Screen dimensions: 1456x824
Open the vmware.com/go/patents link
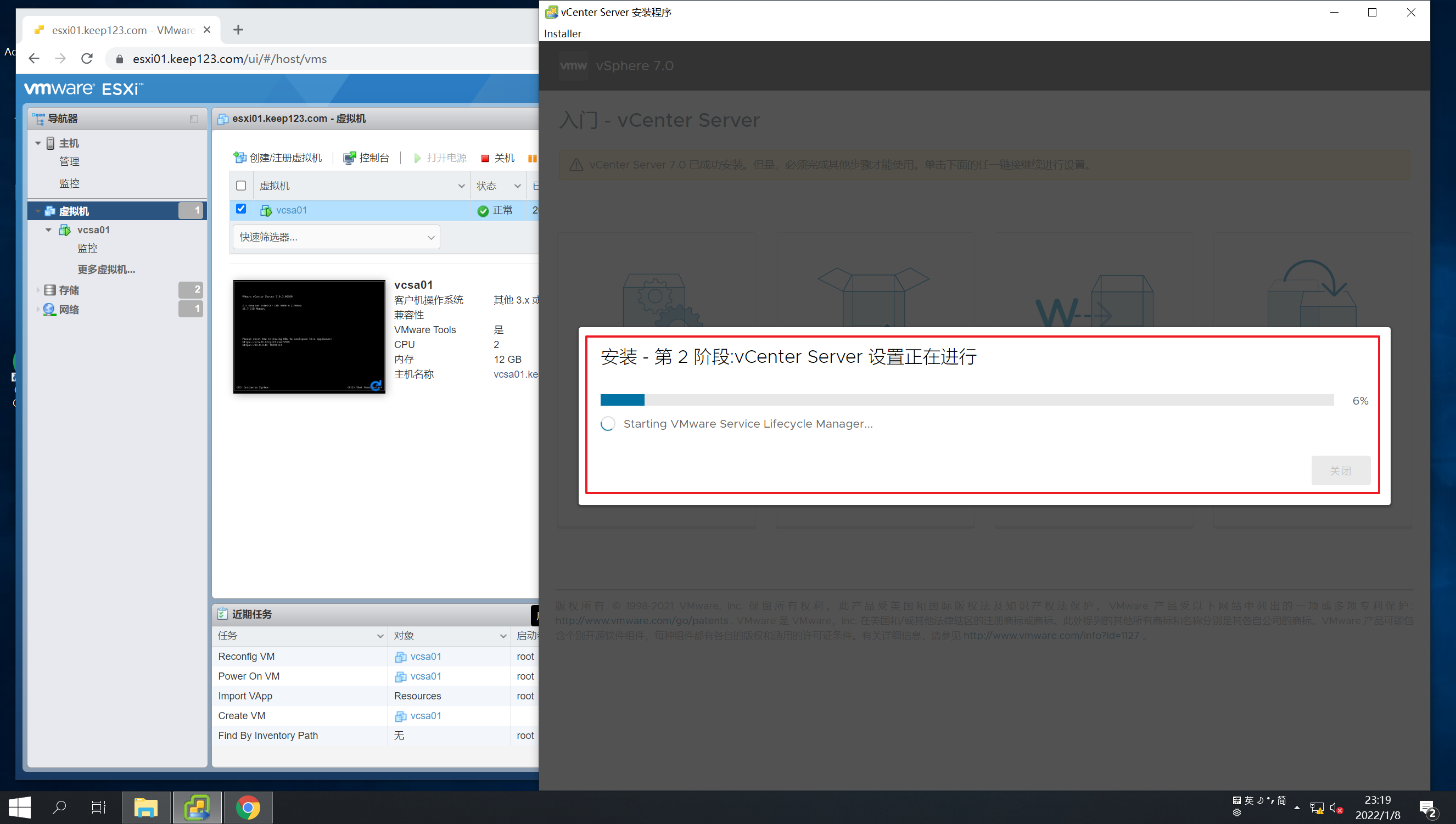coord(642,620)
